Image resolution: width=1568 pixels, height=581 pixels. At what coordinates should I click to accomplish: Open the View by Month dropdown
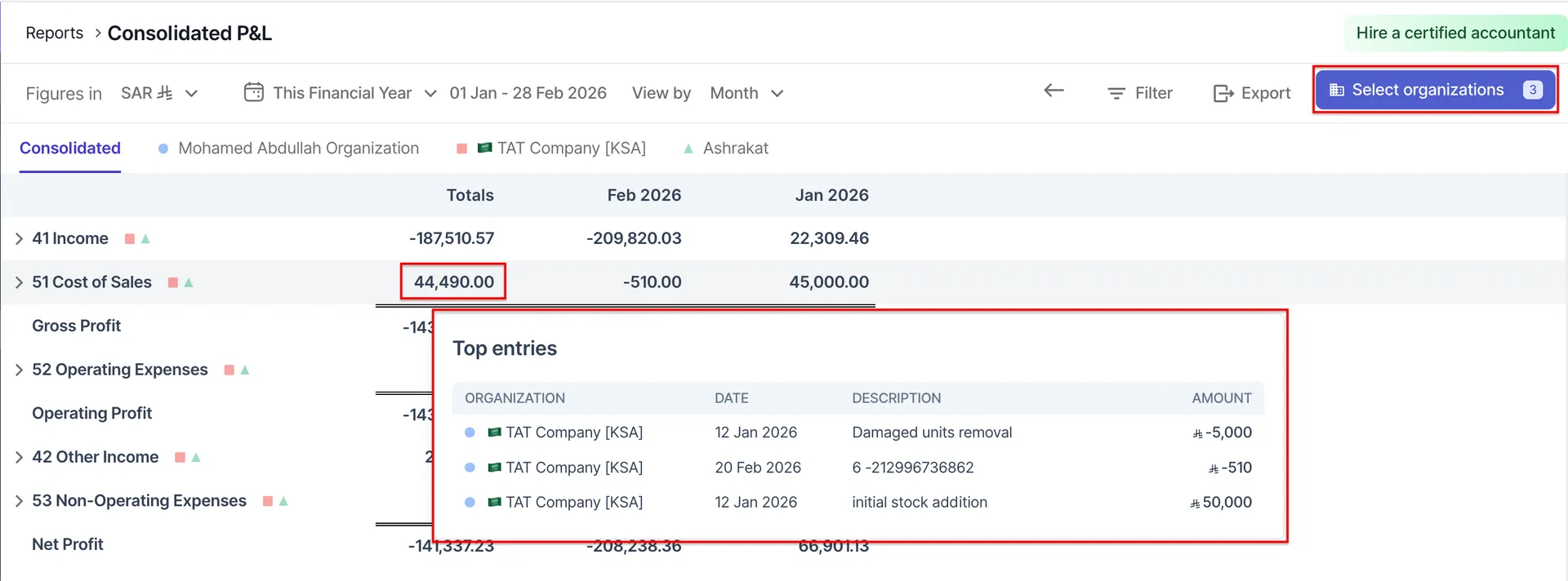pos(746,93)
